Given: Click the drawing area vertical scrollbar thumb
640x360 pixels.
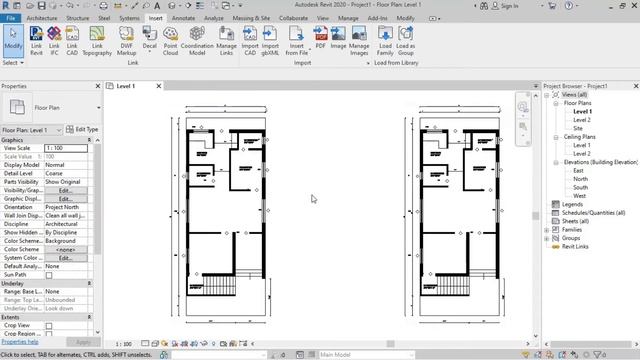Looking at the screenshot, I should 536,216.
